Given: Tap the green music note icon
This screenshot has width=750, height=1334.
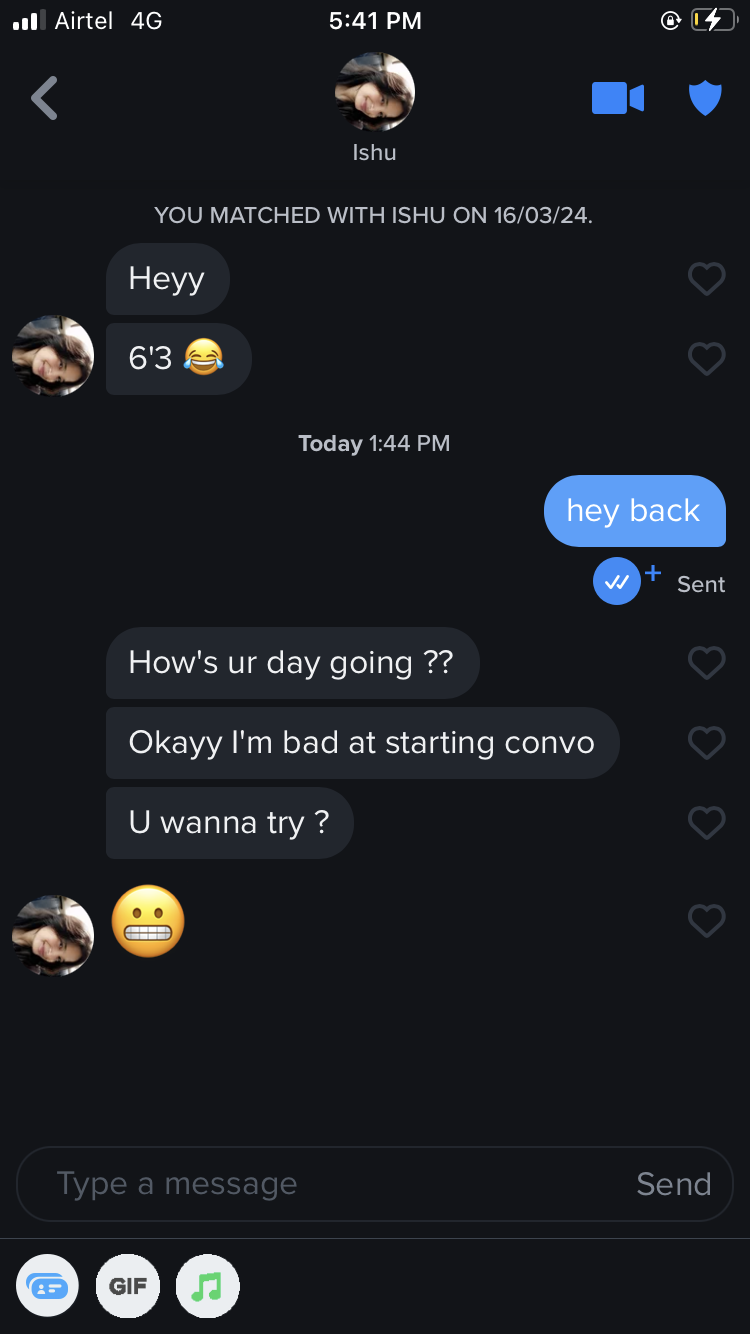Looking at the screenshot, I should click(x=207, y=1286).
